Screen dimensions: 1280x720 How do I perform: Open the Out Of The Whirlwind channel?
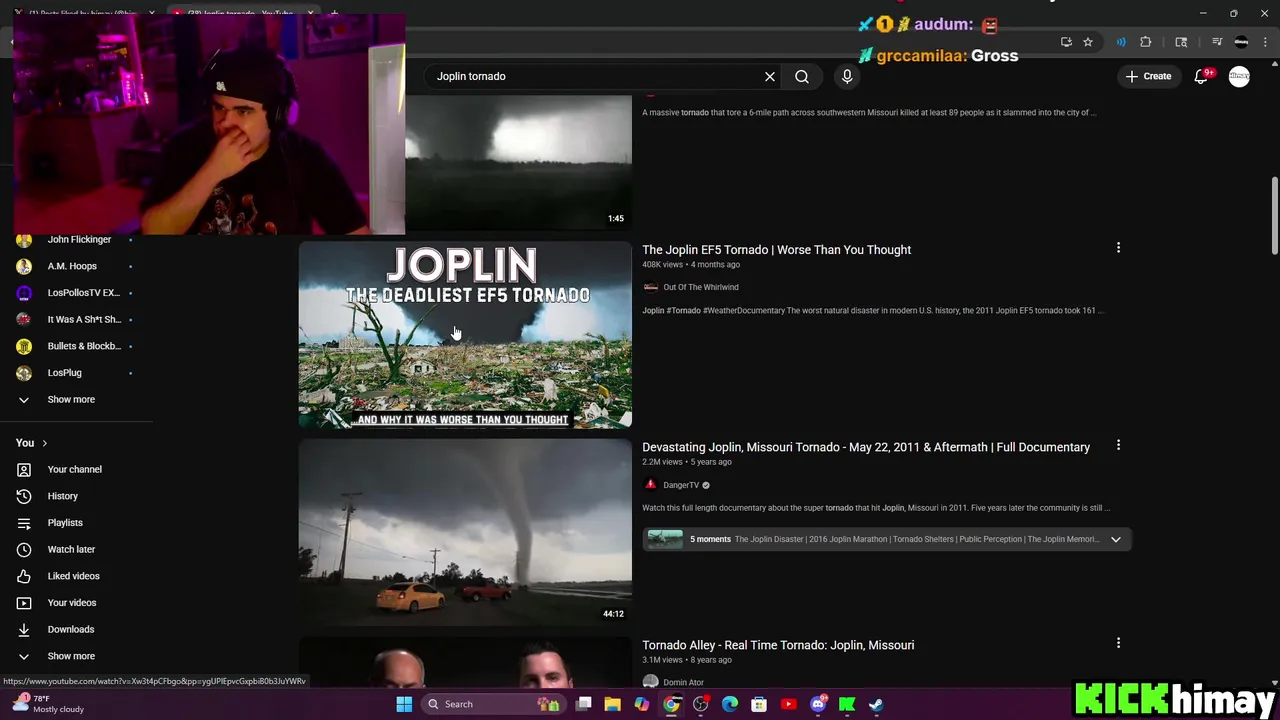[700, 287]
